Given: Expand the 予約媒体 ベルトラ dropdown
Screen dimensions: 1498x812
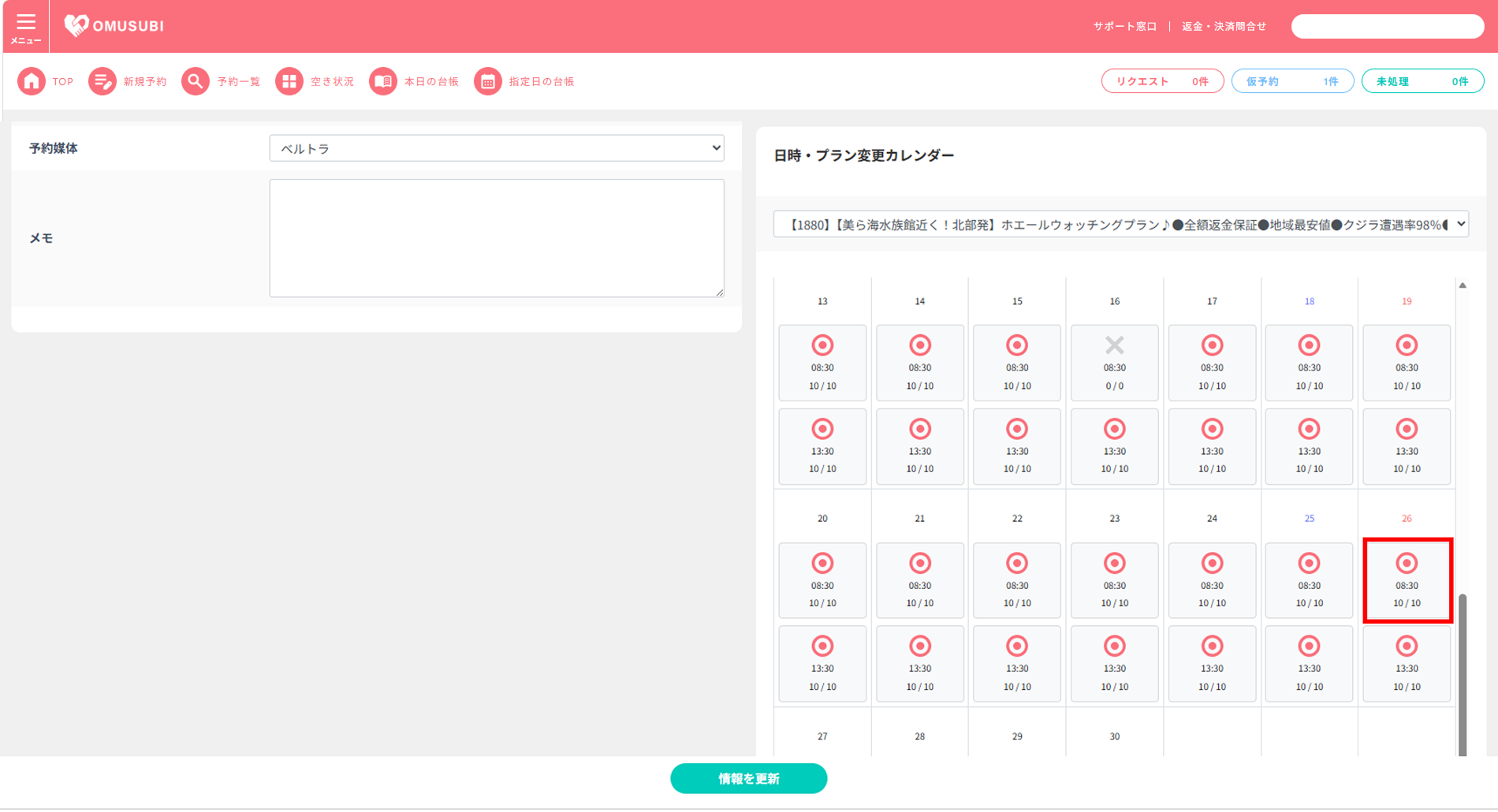Looking at the screenshot, I should click(497, 148).
